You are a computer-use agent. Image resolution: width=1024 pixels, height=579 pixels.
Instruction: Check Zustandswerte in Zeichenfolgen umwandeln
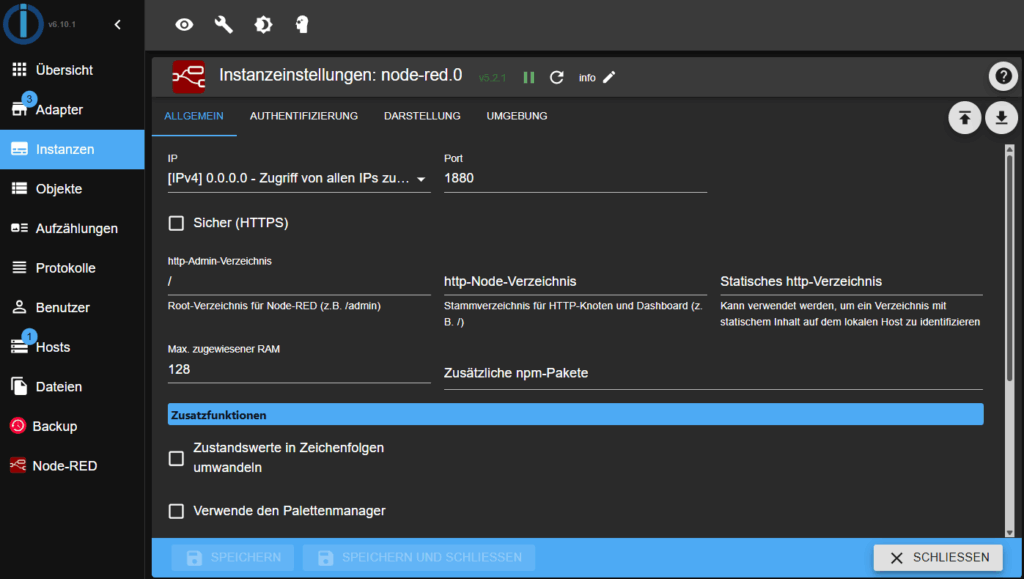pyautogui.click(x=177, y=458)
